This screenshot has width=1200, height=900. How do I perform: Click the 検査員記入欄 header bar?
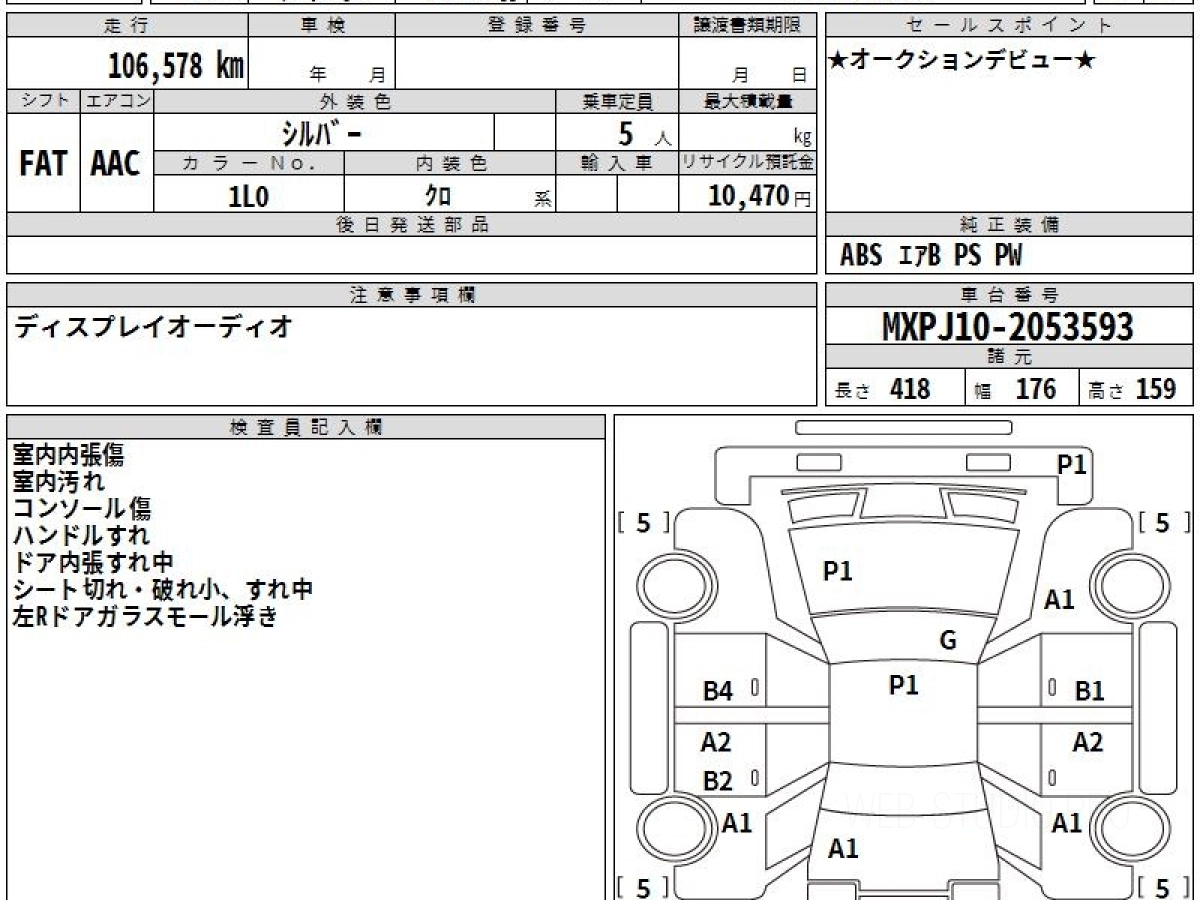coord(306,427)
